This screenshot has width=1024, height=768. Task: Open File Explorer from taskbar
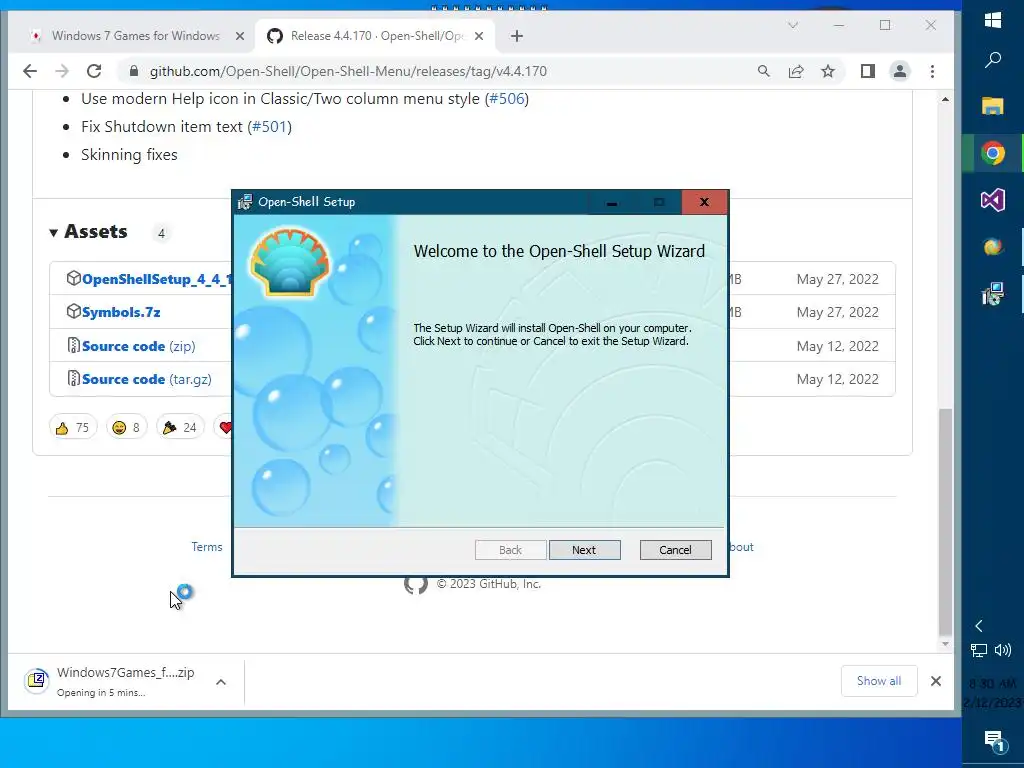tap(993, 106)
